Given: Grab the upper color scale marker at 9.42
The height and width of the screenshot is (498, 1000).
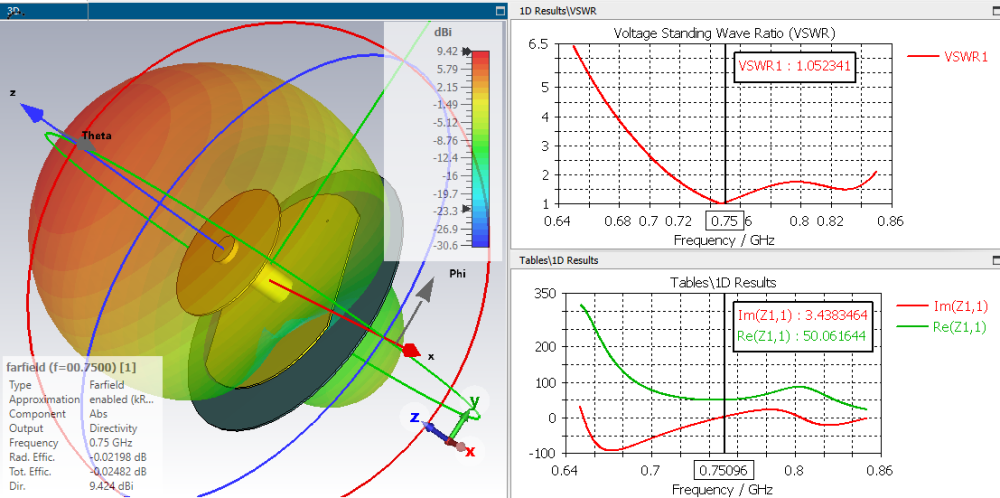Looking at the screenshot, I should click(467, 51).
